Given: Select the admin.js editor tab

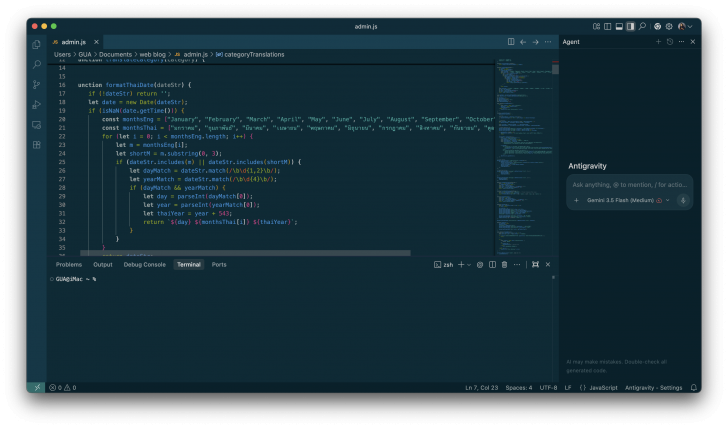Looking at the screenshot, I should pyautogui.click(x=75, y=42).
